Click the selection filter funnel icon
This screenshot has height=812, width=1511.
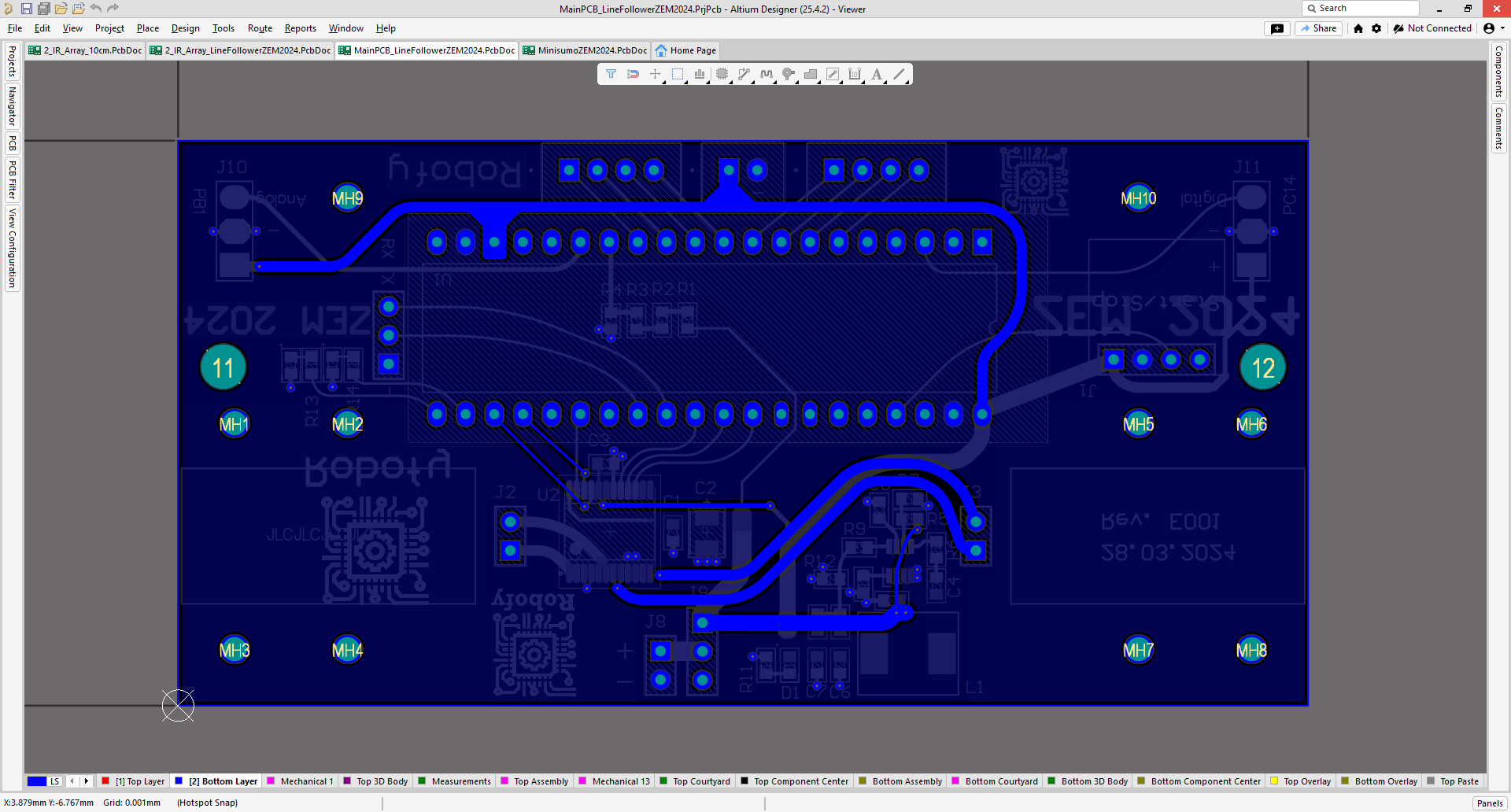coord(611,74)
